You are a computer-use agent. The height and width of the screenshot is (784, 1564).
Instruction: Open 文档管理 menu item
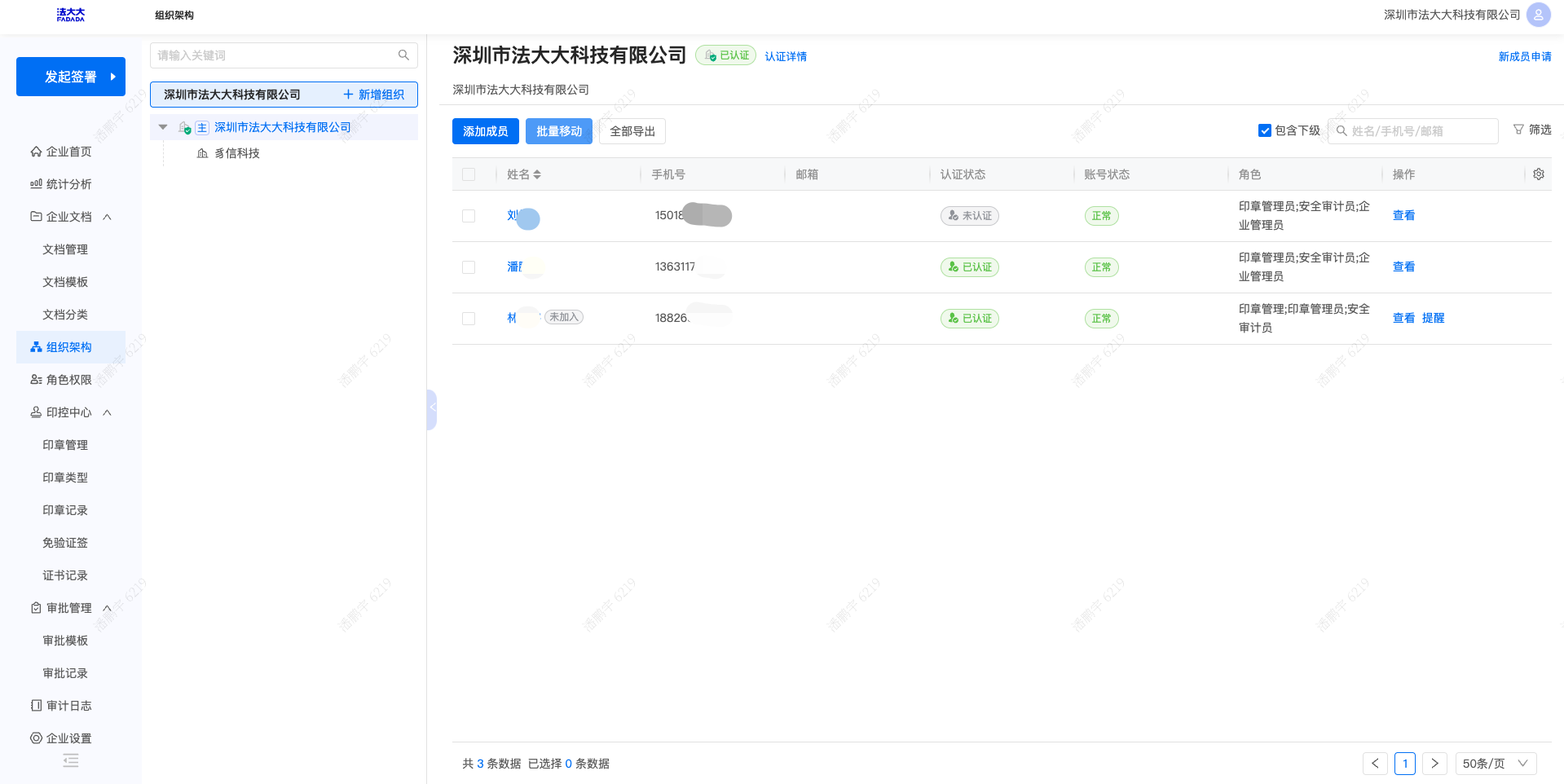click(65, 249)
